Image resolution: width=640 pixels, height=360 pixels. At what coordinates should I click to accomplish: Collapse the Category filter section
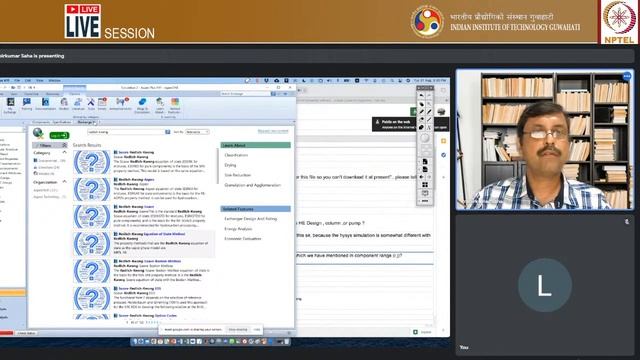pyautogui.click(x=64, y=153)
